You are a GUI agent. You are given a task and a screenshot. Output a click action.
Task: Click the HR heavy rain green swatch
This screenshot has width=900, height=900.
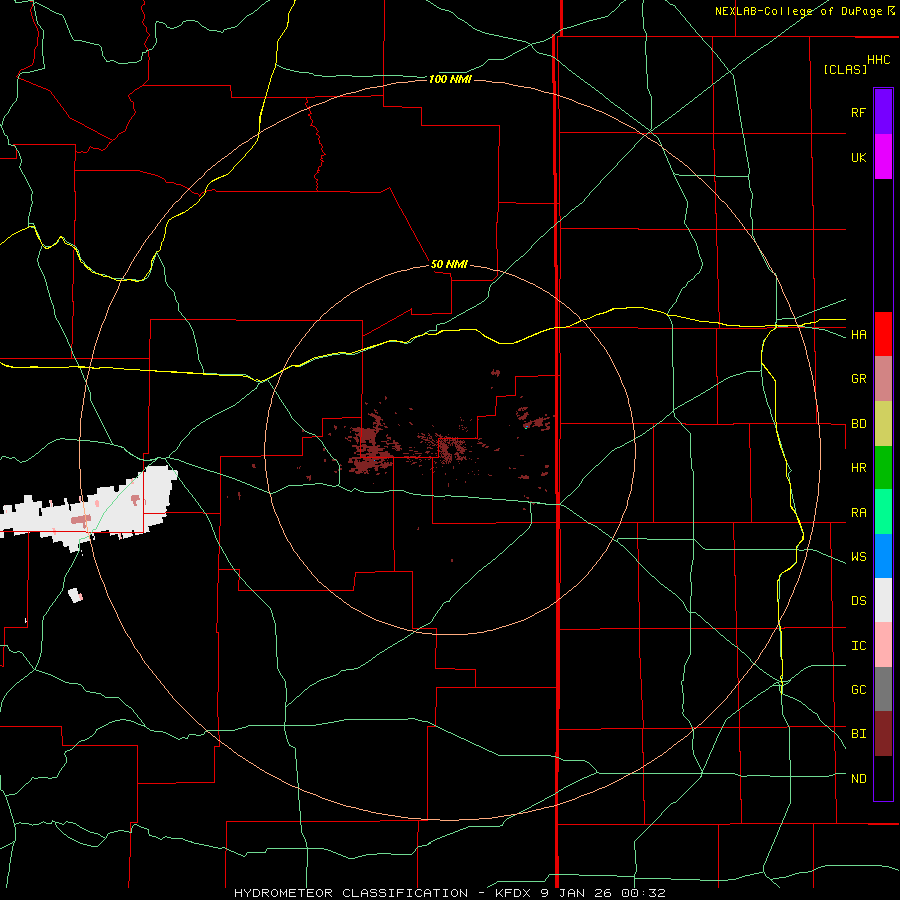883,468
